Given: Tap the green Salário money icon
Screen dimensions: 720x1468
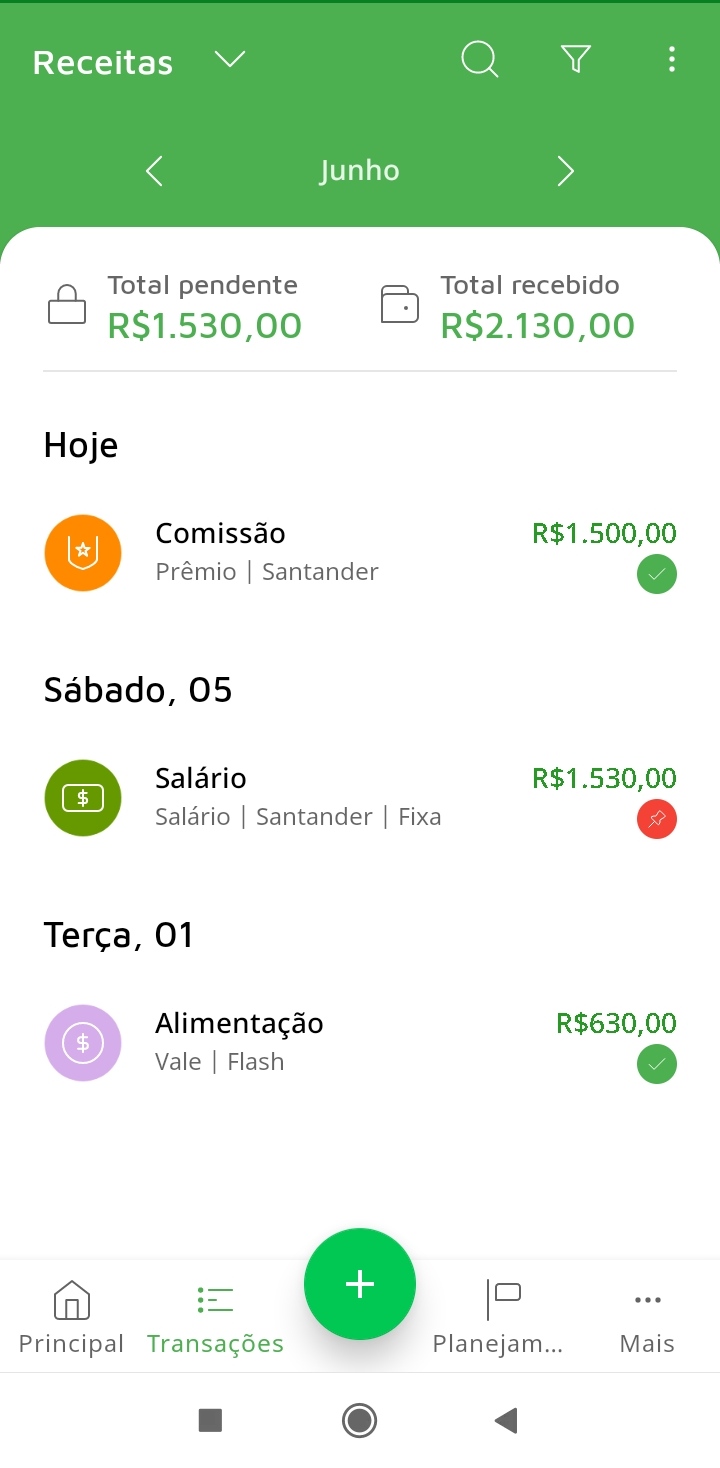Looking at the screenshot, I should (x=83, y=798).
